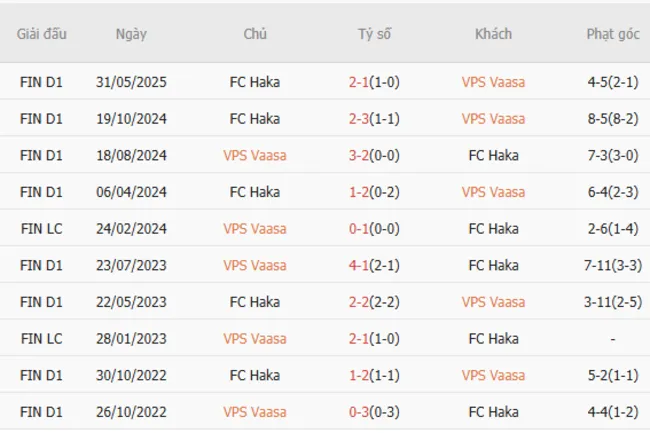Click the 'Giải đấu' column header
Viewport: 650px width, 433px height.
(42, 34)
